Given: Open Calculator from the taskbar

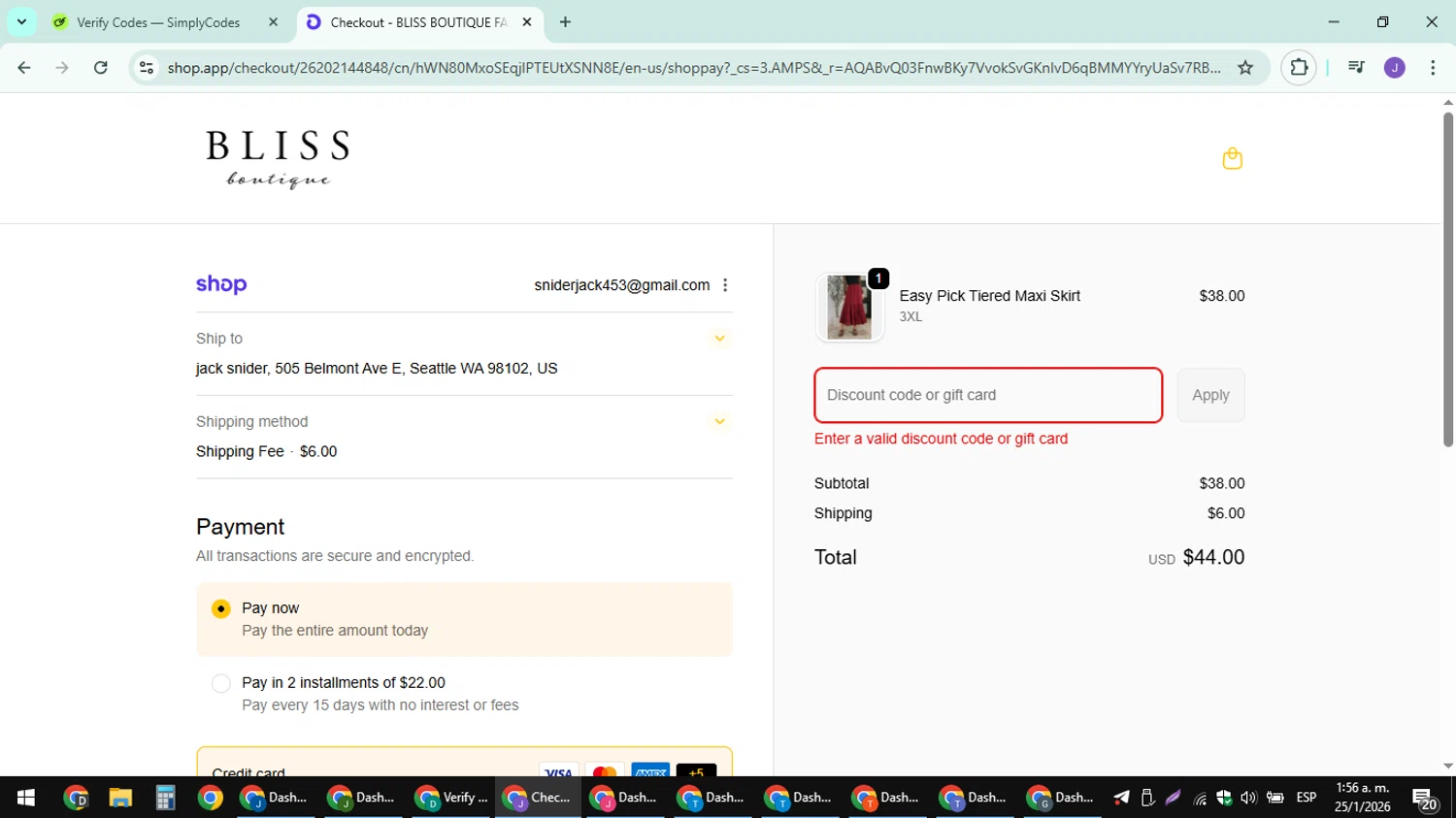Looking at the screenshot, I should (166, 798).
